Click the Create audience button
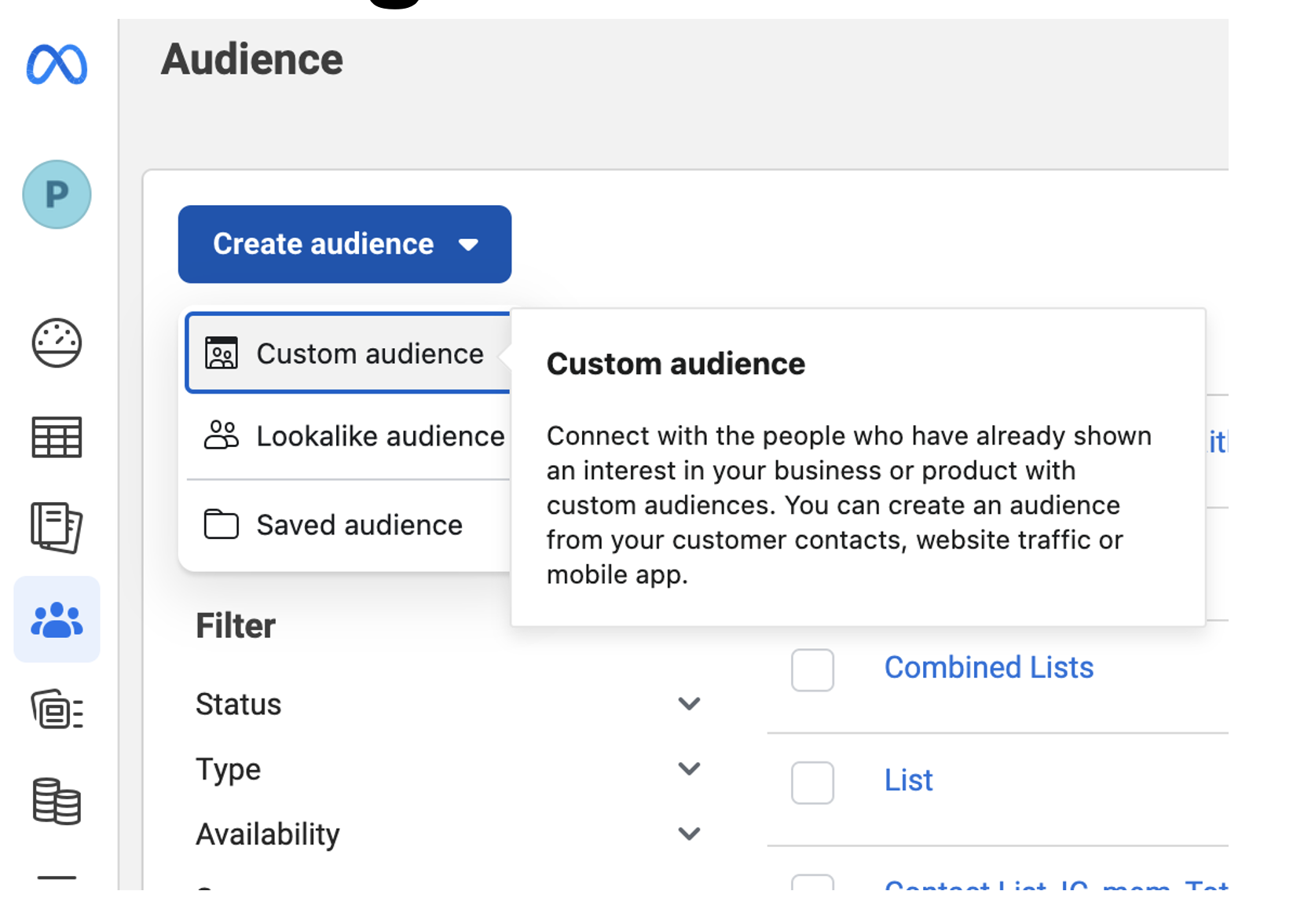Image resolution: width=1304 pixels, height=924 pixels. (344, 244)
